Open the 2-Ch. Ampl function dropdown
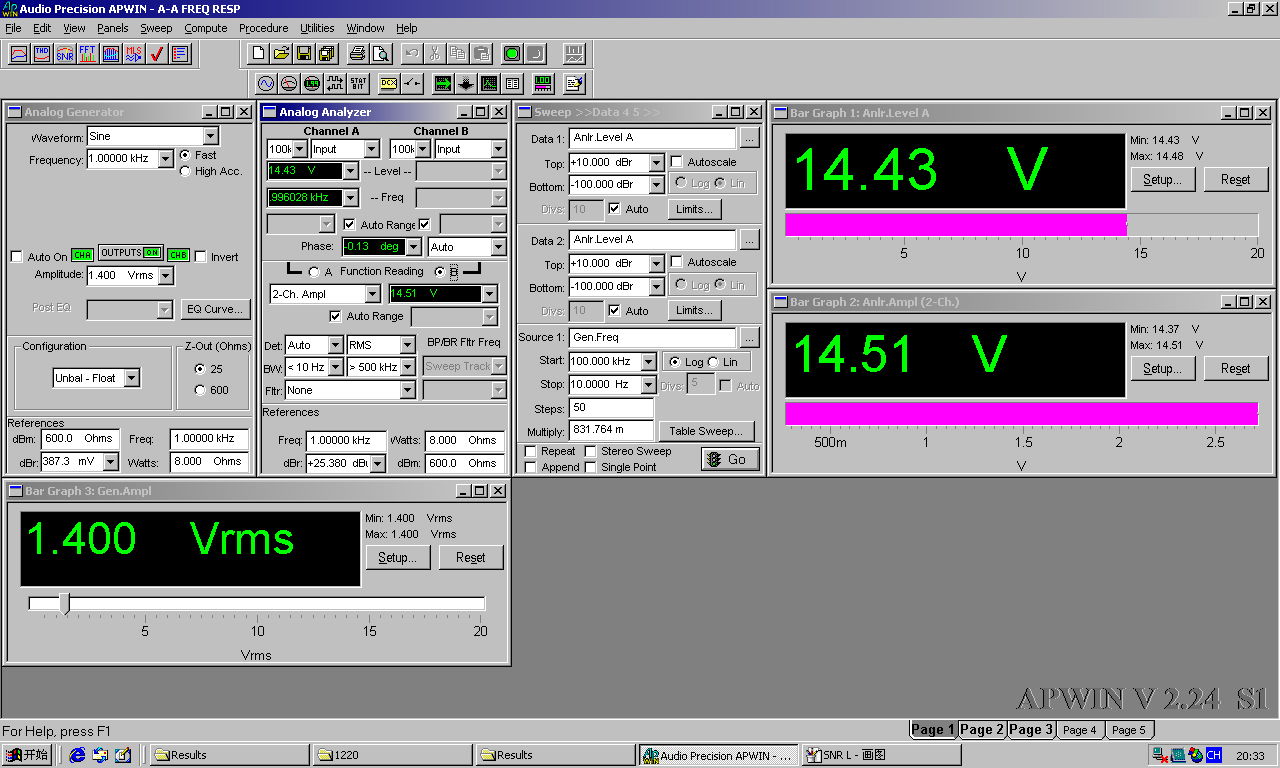 [372, 294]
